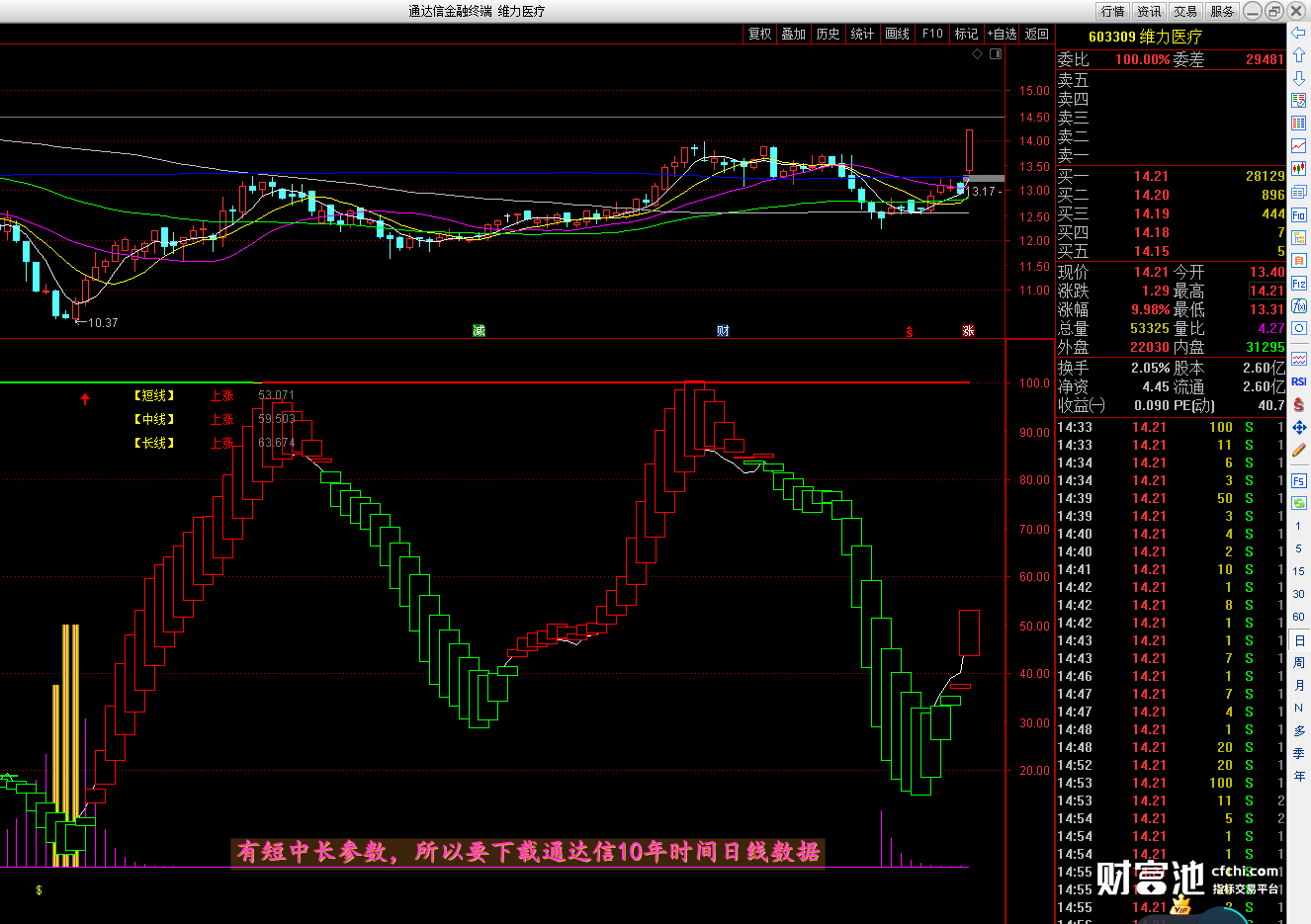1311x924 pixels.
Task: Switch to the 5-minute period
Action: (x=1298, y=548)
